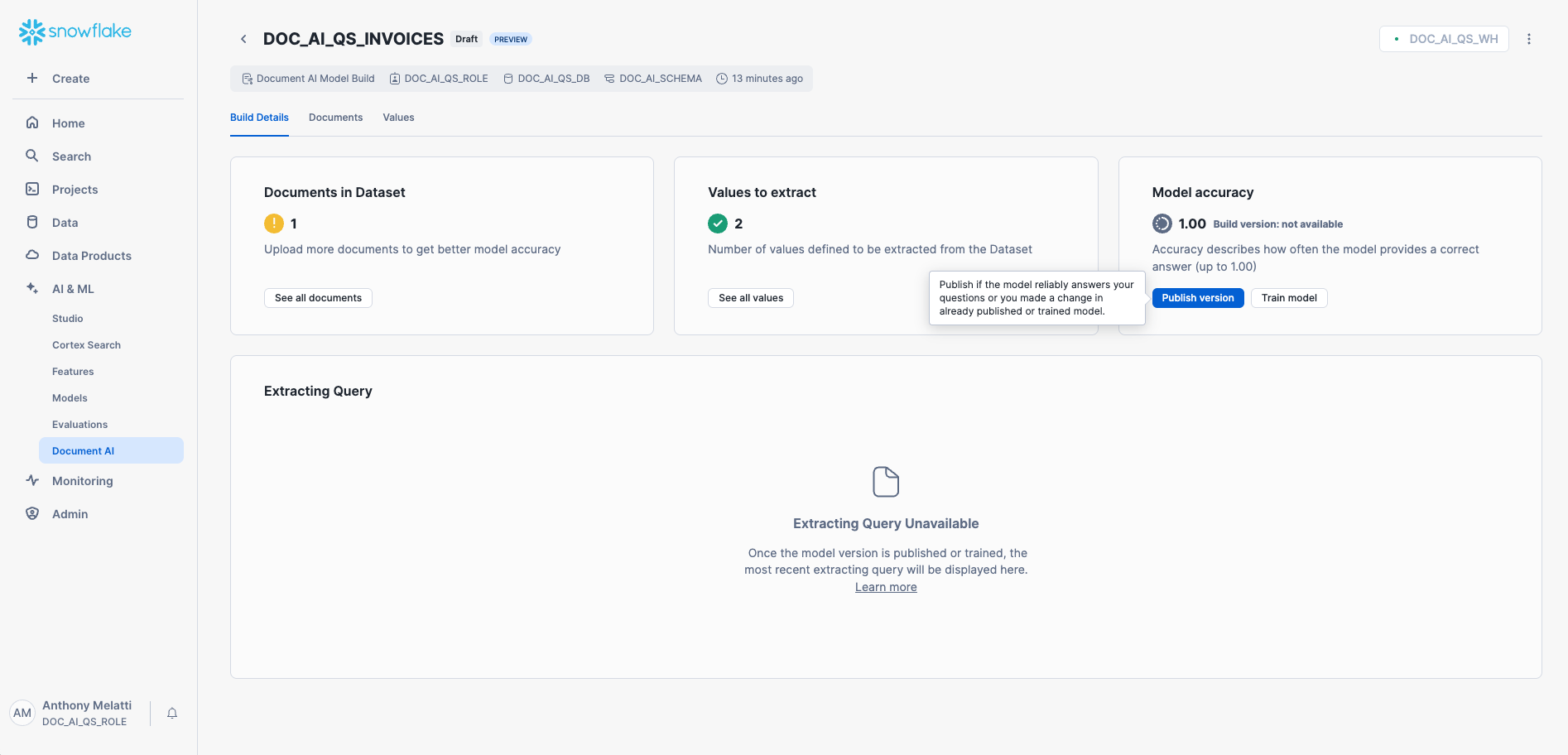Open the three-dot more options menu
This screenshot has height=755, width=1568.
[x=1528, y=39]
